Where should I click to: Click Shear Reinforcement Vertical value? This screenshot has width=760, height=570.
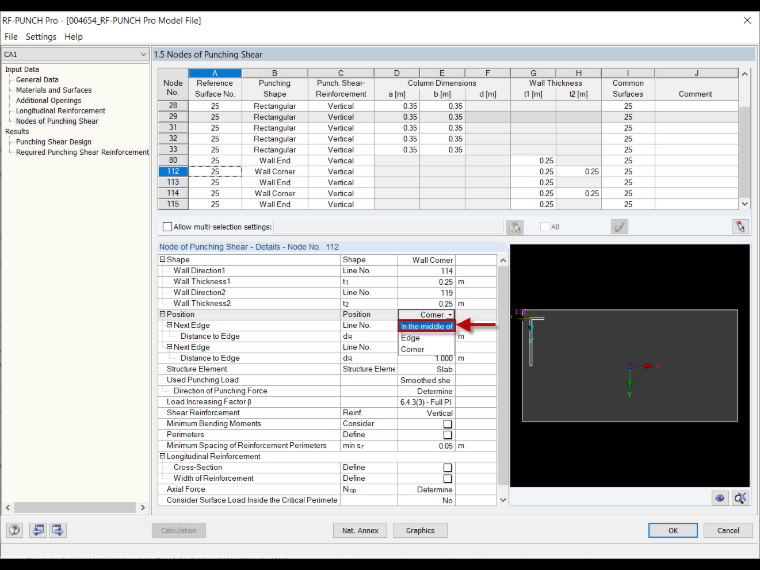tap(426, 413)
